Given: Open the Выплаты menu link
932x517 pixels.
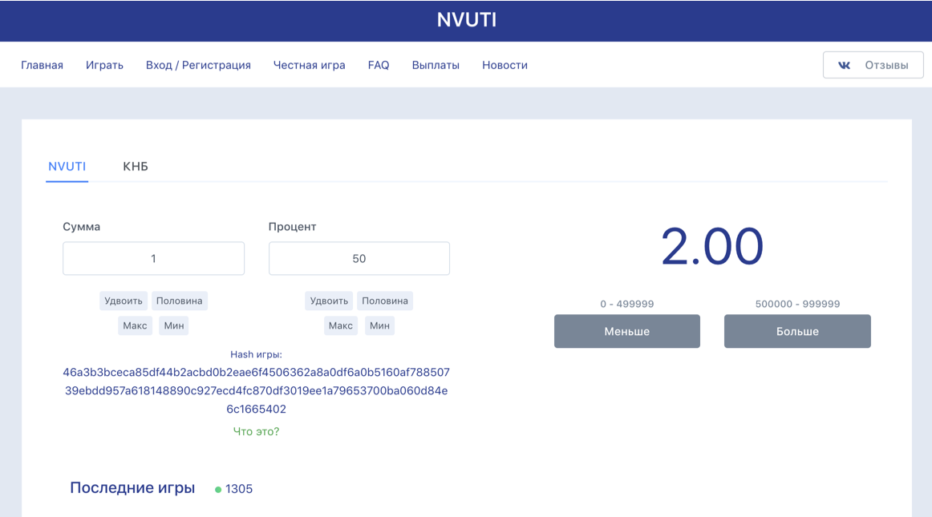Looking at the screenshot, I should pos(436,65).
